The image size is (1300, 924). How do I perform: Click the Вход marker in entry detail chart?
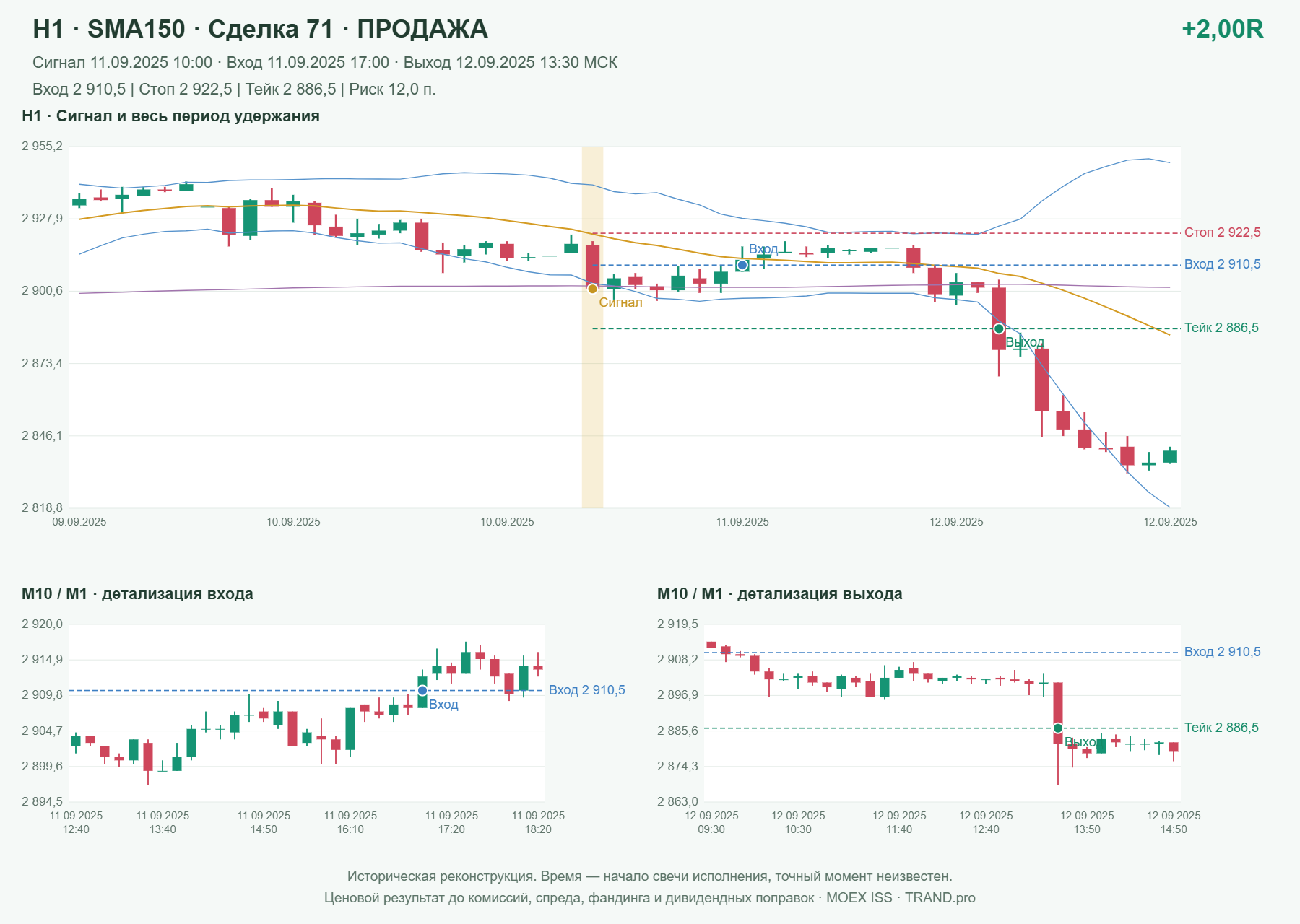[x=422, y=691]
